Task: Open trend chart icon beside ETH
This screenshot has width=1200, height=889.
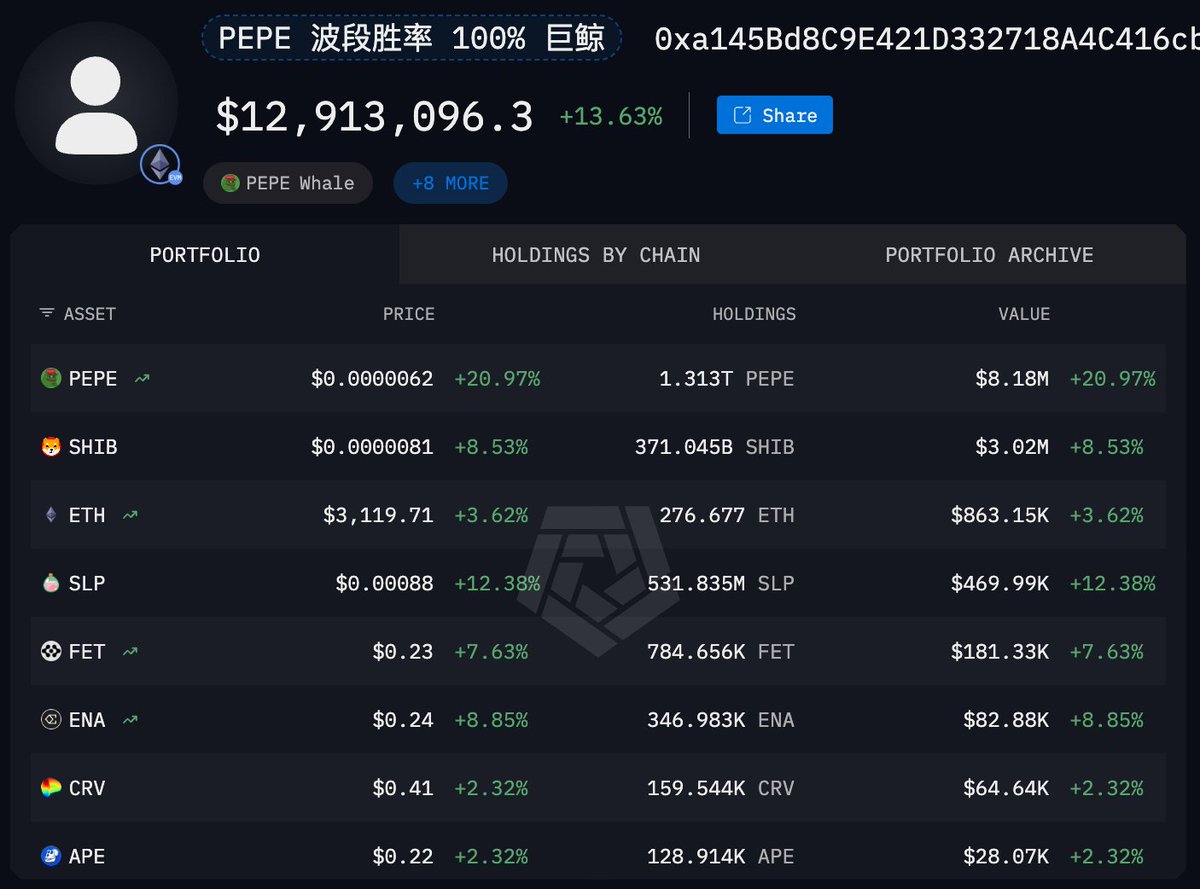Action: [130, 515]
